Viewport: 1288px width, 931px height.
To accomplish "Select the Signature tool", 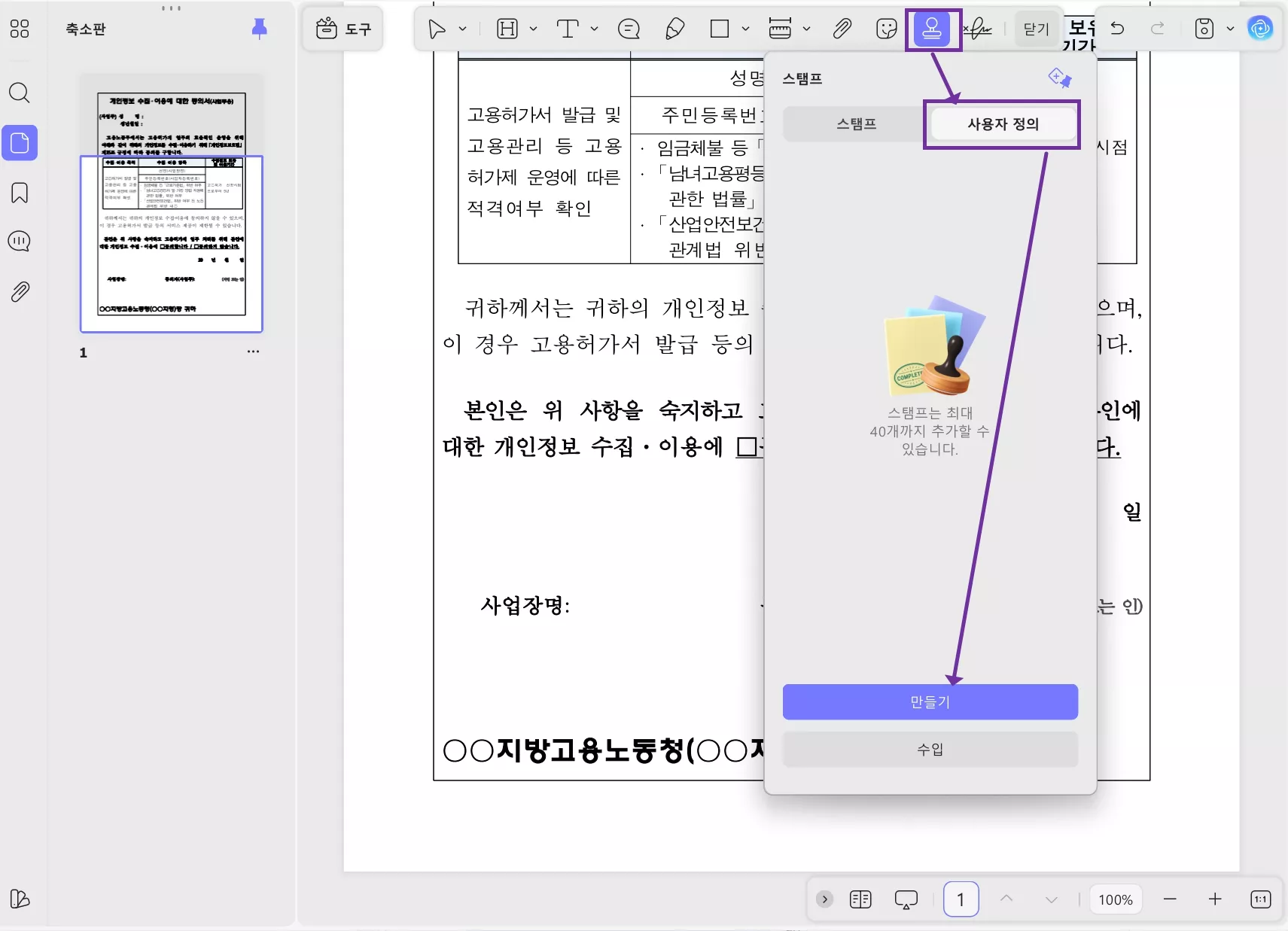I will tap(979, 29).
